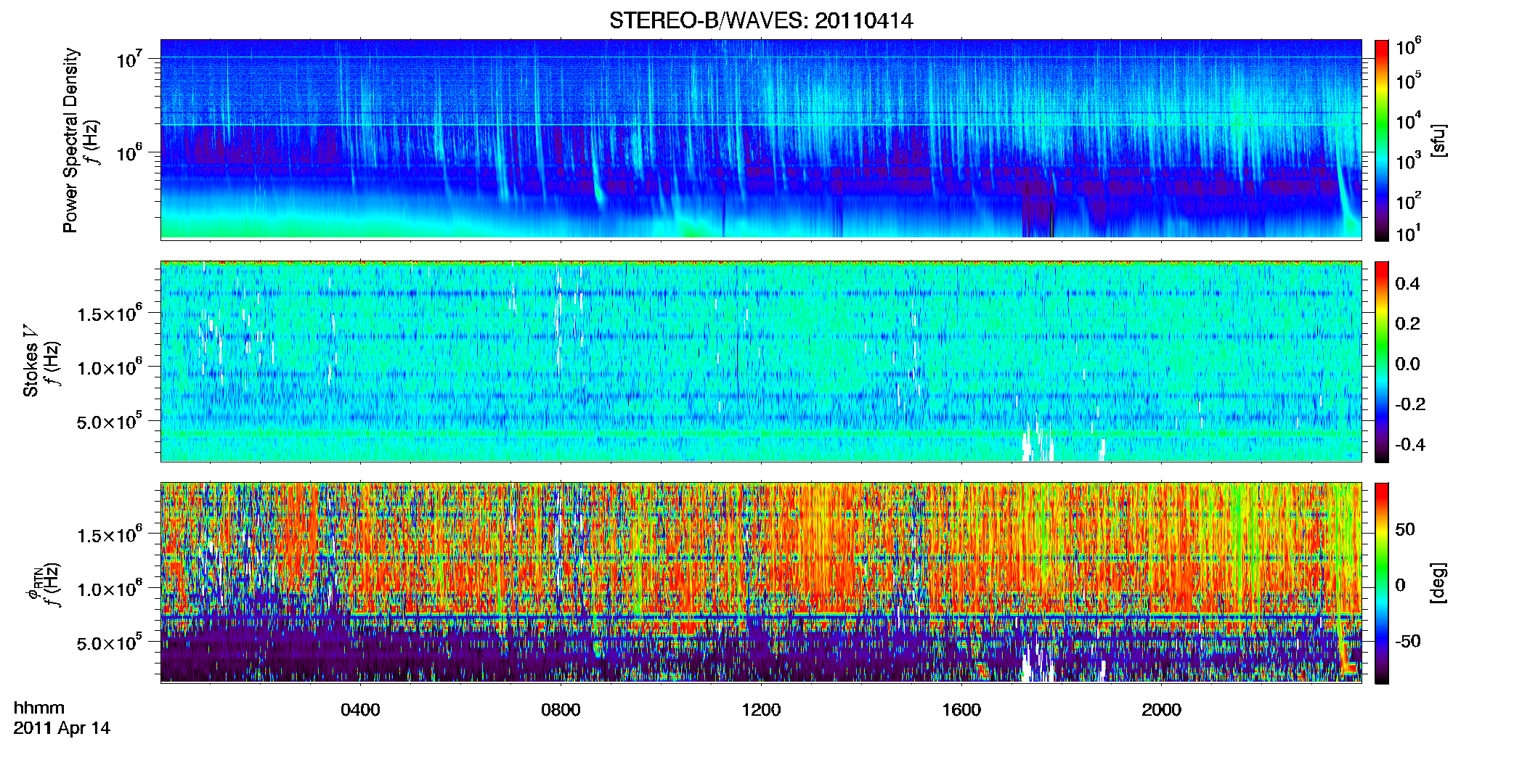
Task: Click the Stokes V spectrogram panel
Action: (x=761, y=362)
